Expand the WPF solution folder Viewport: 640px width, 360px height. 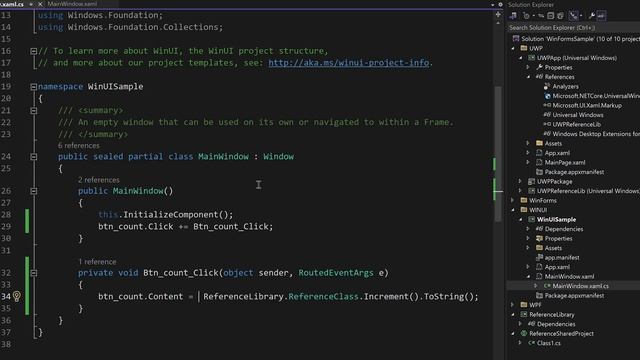513,305
